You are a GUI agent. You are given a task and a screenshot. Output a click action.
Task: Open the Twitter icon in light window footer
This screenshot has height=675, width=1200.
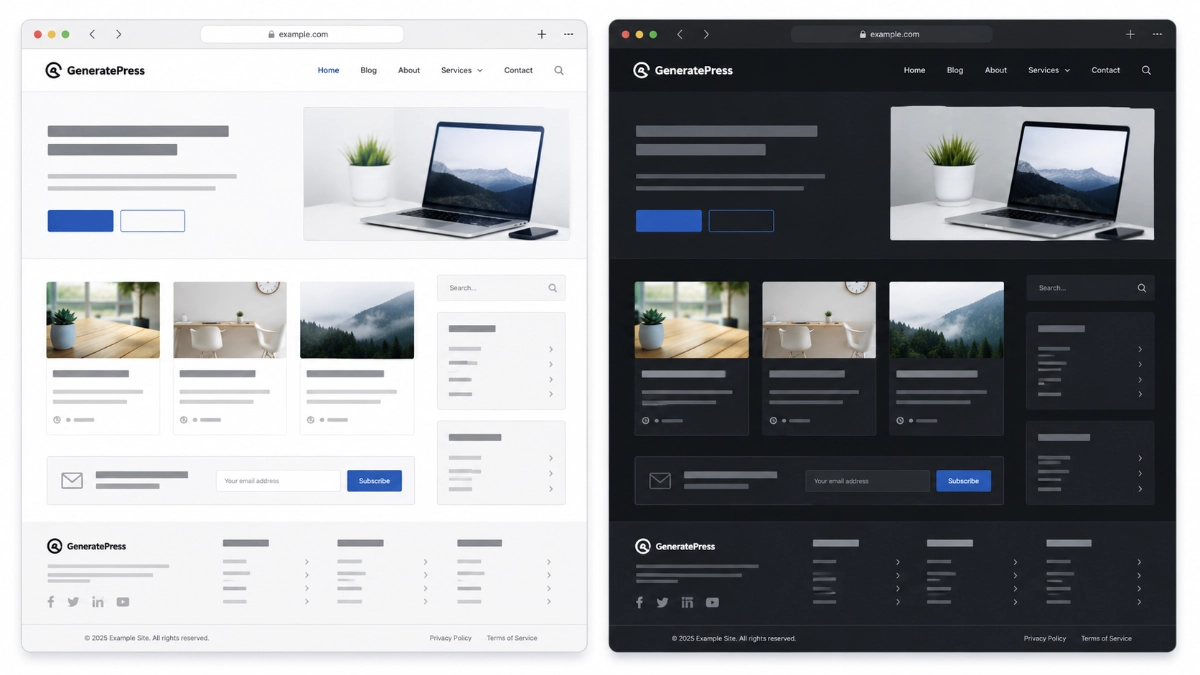73,602
